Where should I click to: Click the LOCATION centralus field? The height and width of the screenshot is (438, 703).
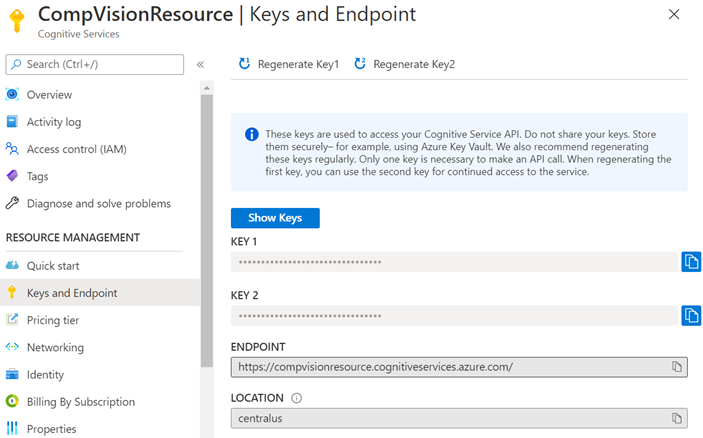(x=459, y=418)
